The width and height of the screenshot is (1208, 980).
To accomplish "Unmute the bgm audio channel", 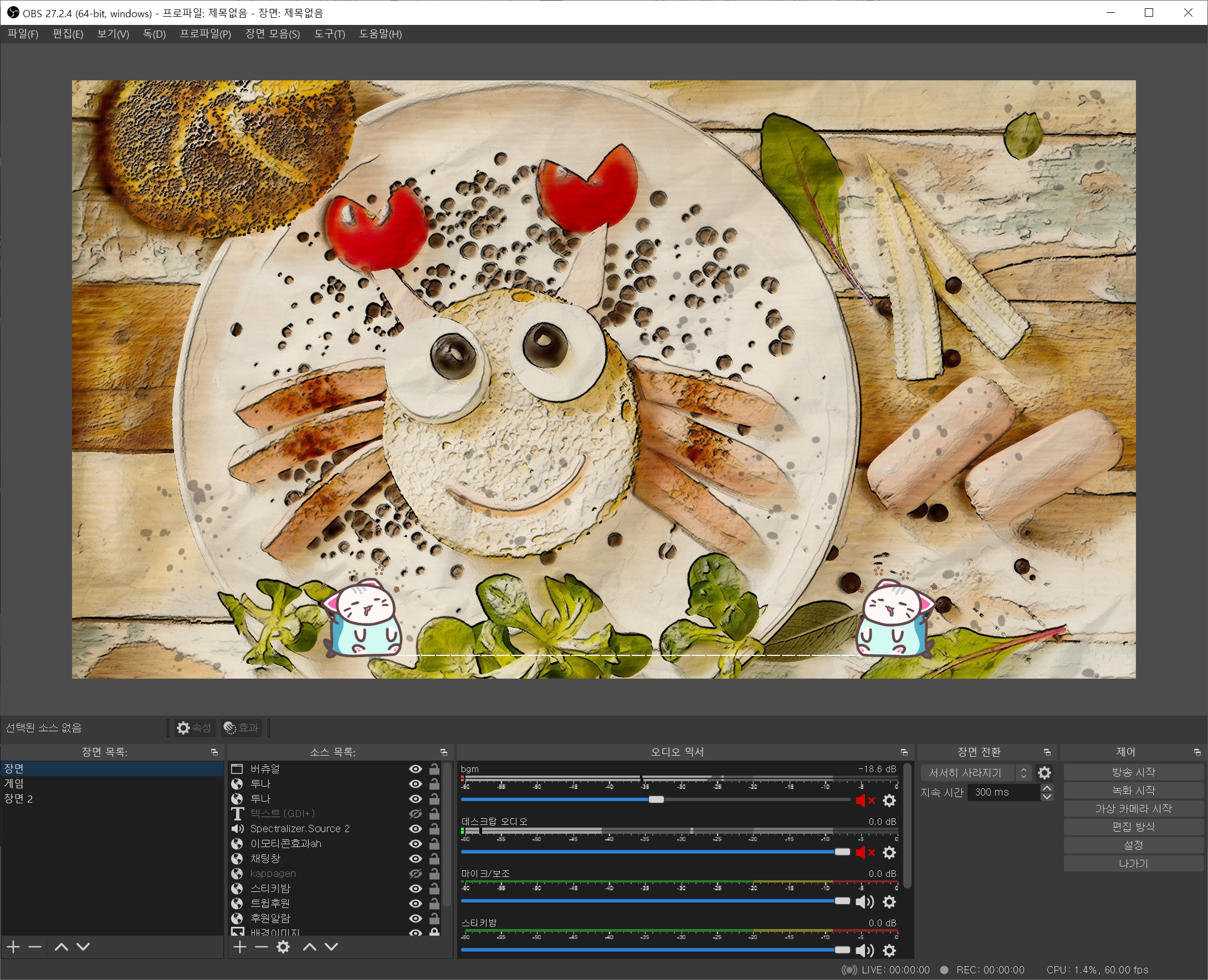I will (864, 800).
